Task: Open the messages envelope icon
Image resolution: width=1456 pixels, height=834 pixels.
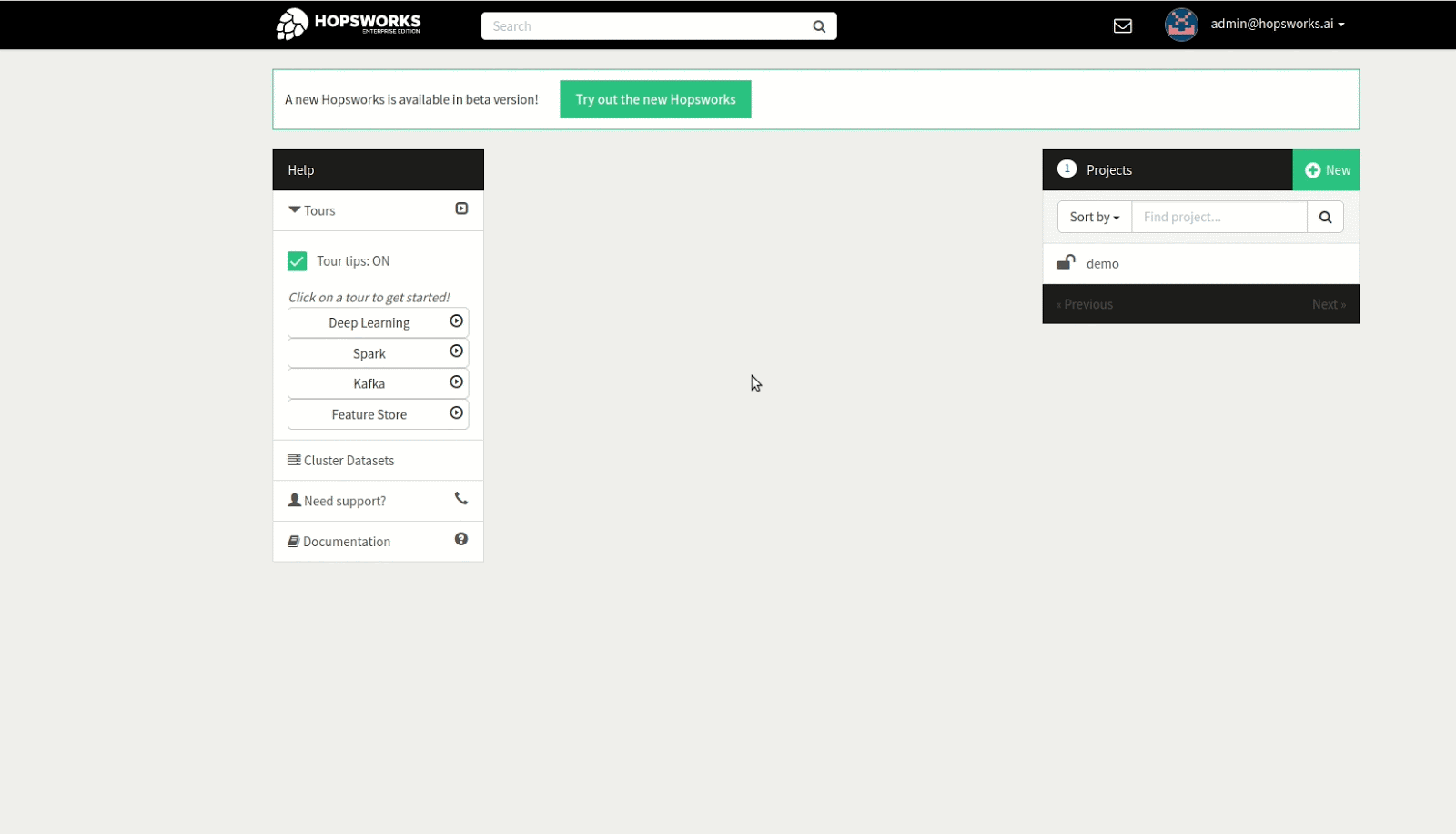Action: tap(1123, 25)
